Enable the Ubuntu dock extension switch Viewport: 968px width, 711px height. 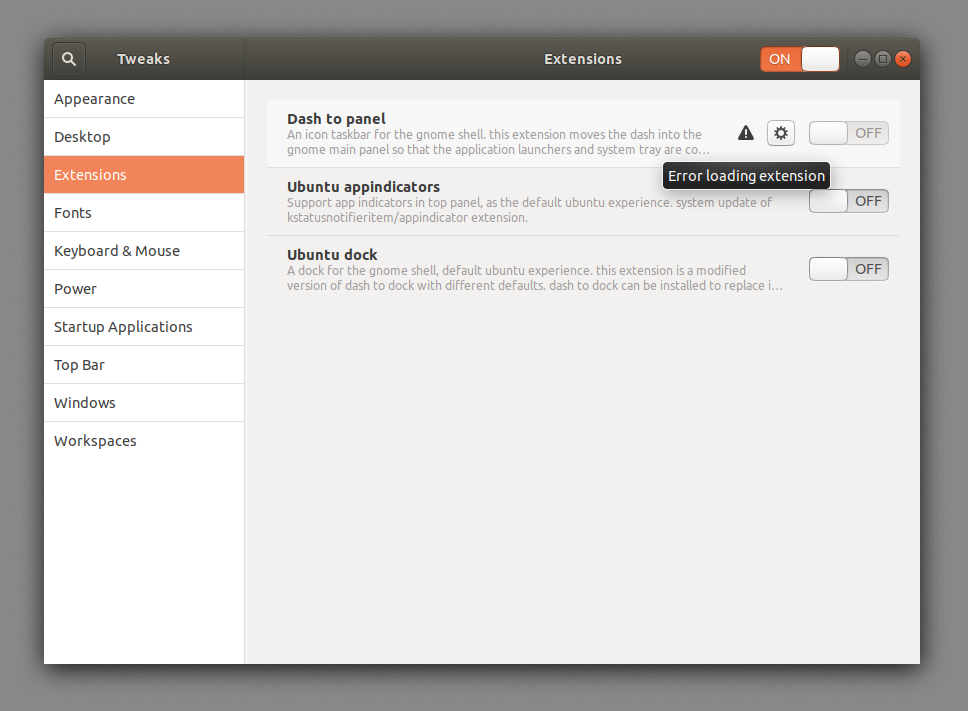[x=849, y=269]
